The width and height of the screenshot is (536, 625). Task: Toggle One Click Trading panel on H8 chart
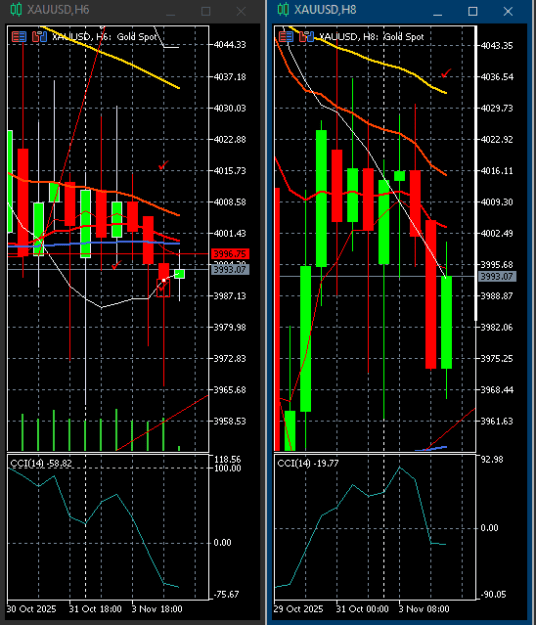306,37
